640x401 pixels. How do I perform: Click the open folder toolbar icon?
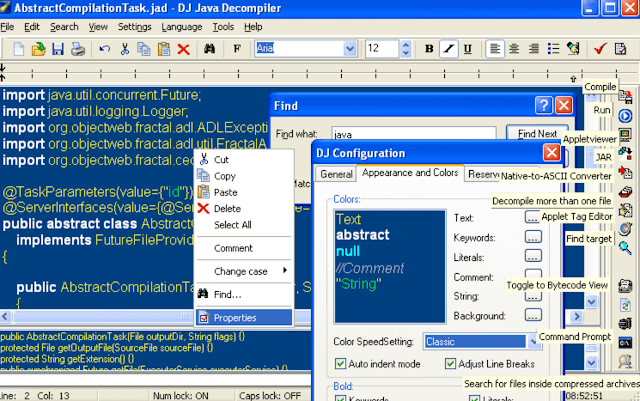pos(38,49)
